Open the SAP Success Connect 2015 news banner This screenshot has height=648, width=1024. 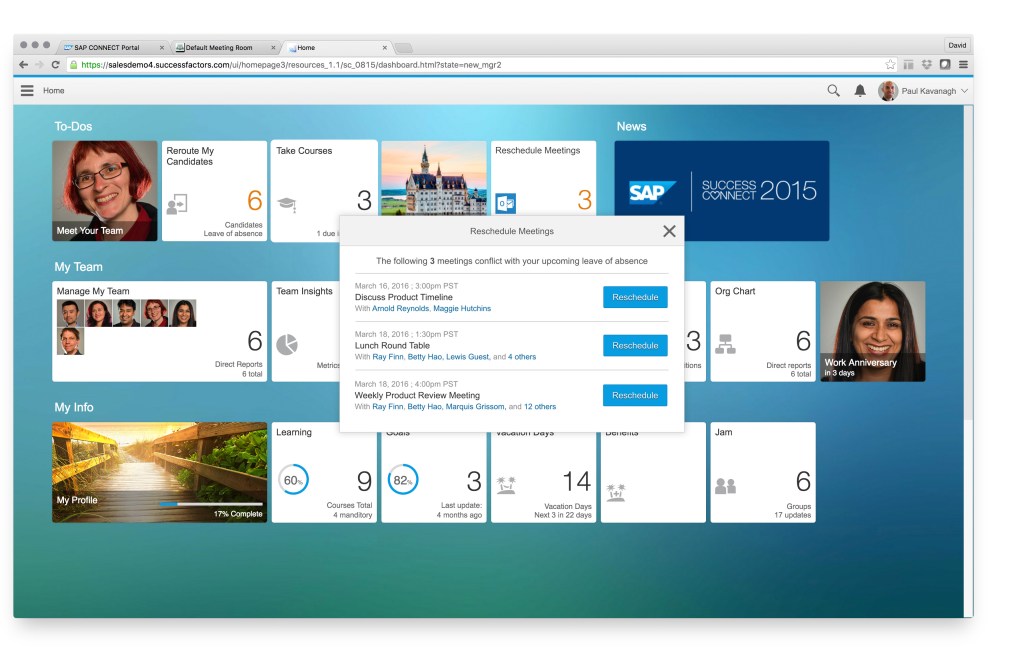pyautogui.click(x=721, y=191)
